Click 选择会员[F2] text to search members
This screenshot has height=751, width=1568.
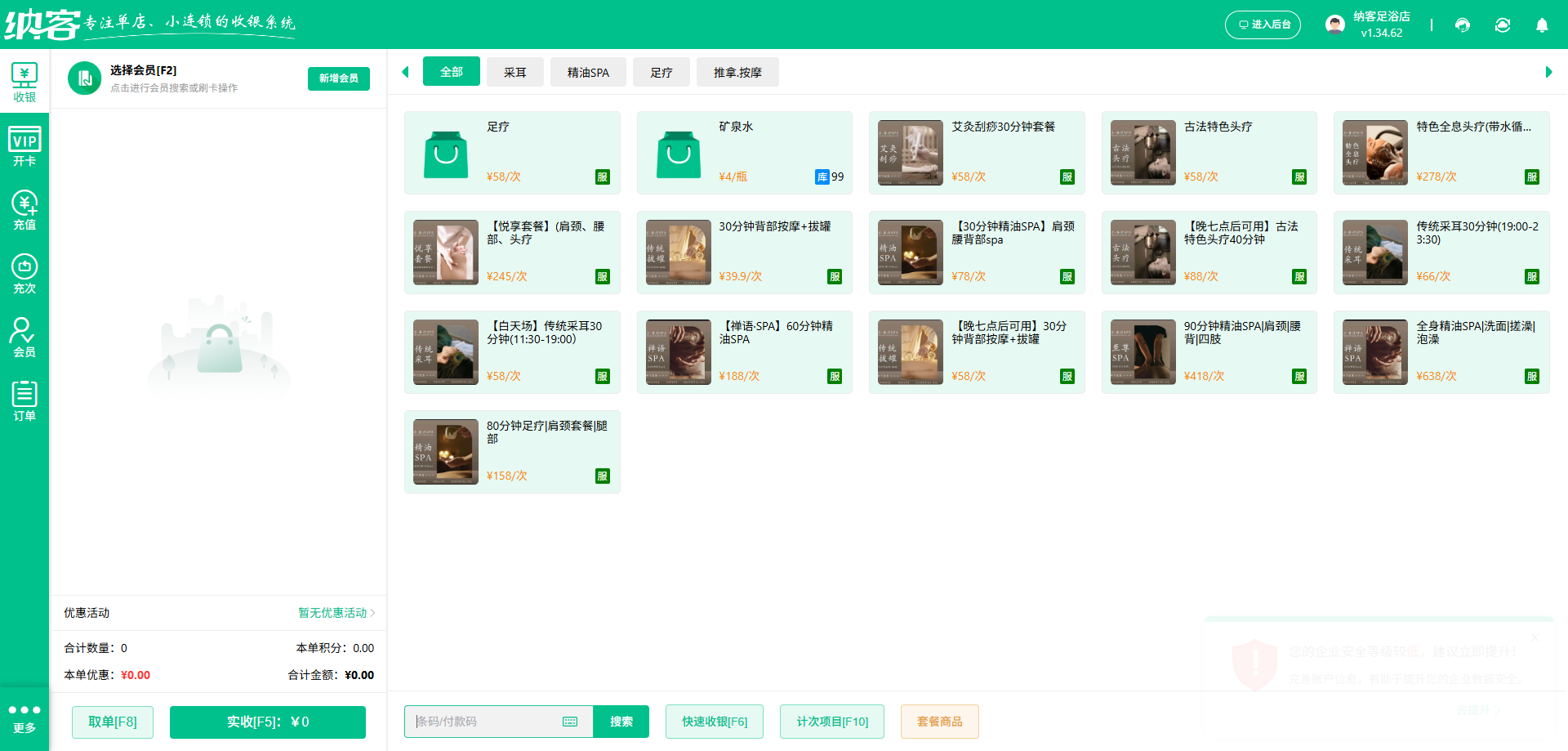[x=143, y=70]
